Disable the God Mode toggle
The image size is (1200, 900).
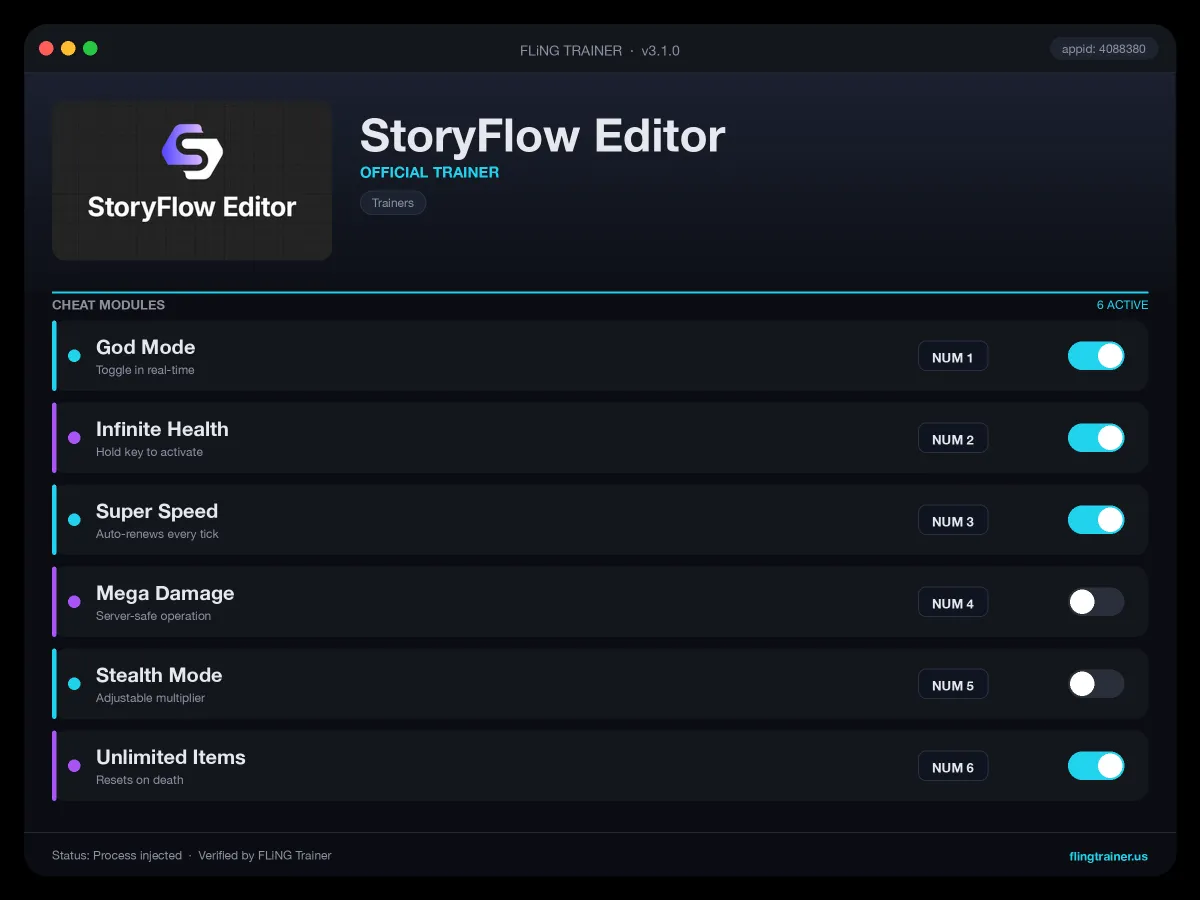[1096, 356]
